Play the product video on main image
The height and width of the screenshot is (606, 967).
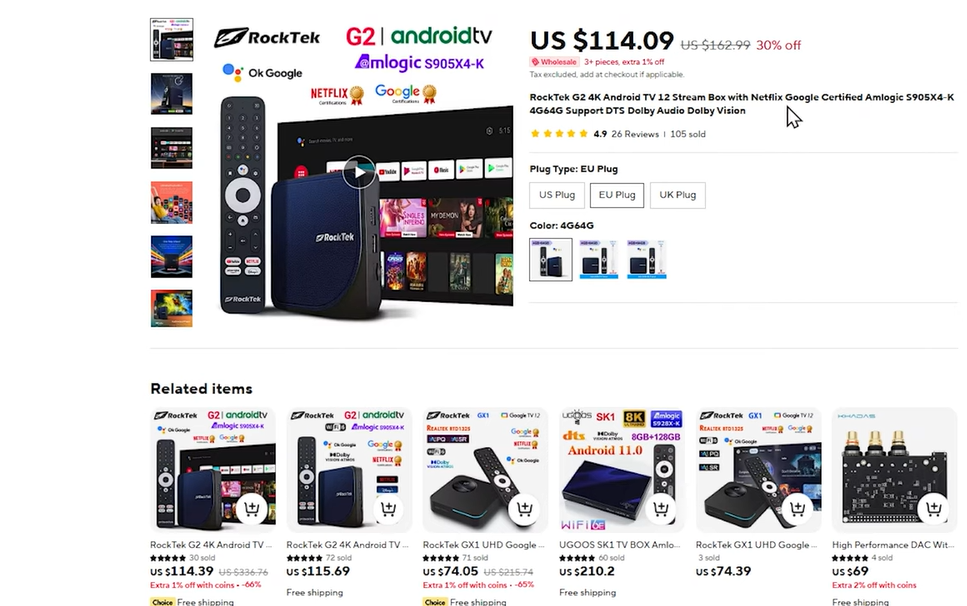(x=359, y=173)
